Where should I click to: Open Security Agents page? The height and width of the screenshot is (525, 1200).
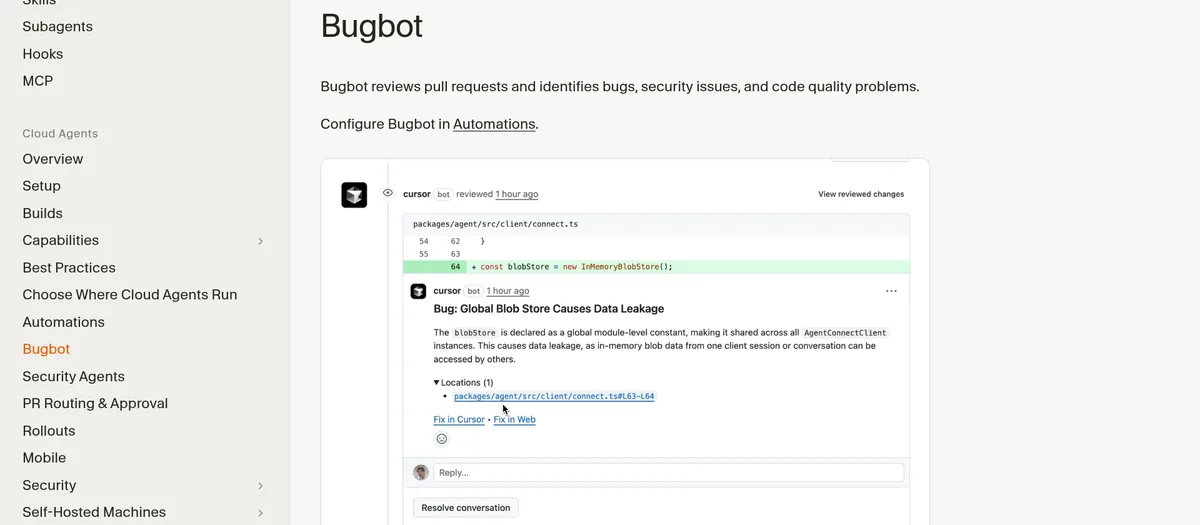pos(74,377)
